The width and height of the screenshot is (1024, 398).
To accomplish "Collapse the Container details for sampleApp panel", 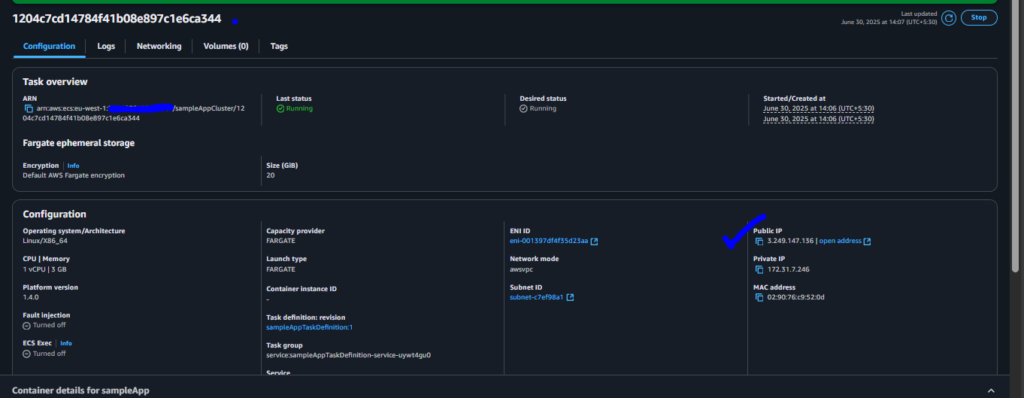I will point(991,390).
